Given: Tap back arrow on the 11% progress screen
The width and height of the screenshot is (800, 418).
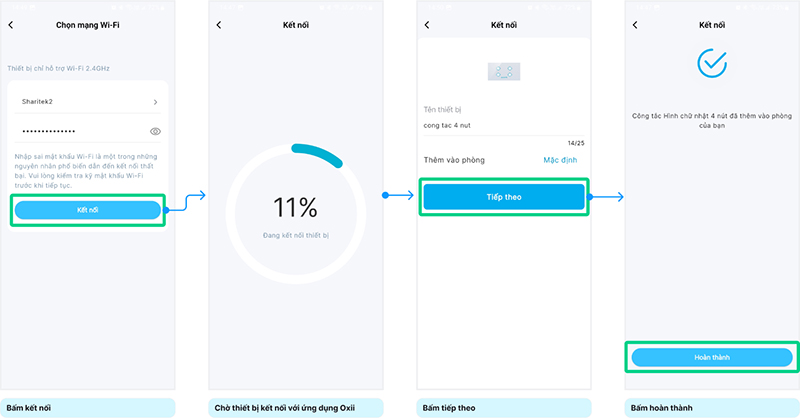Looking at the screenshot, I should pyautogui.click(x=220, y=23).
